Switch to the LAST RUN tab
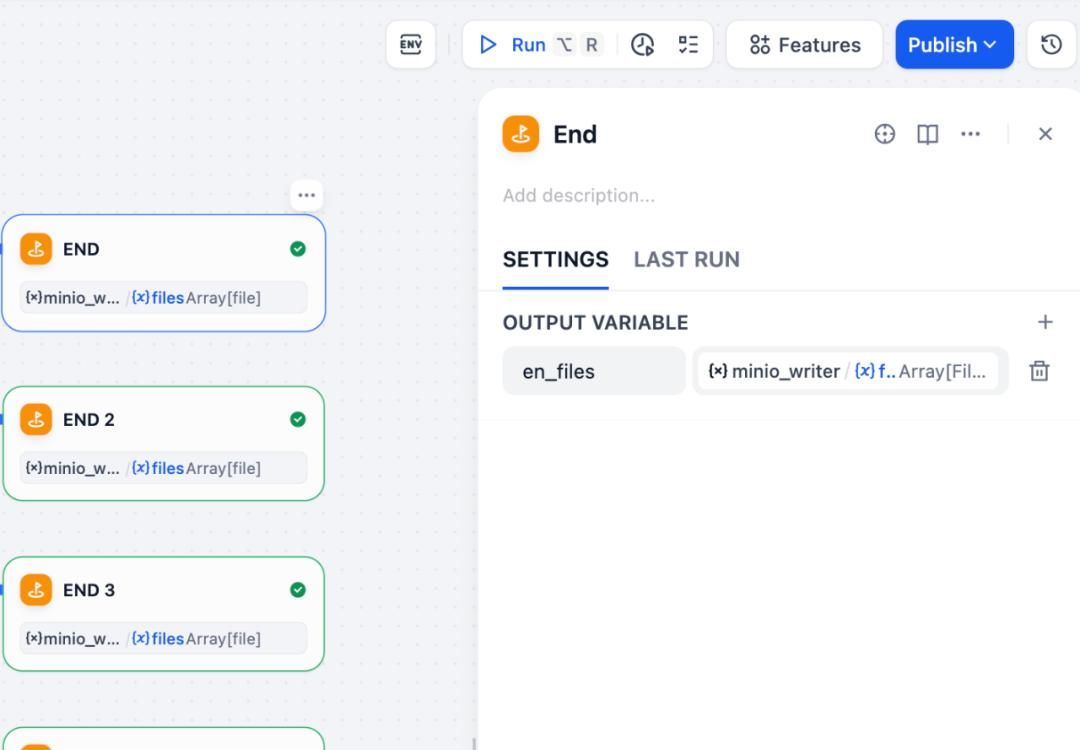The height and width of the screenshot is (750, 1080). (686, 259)
